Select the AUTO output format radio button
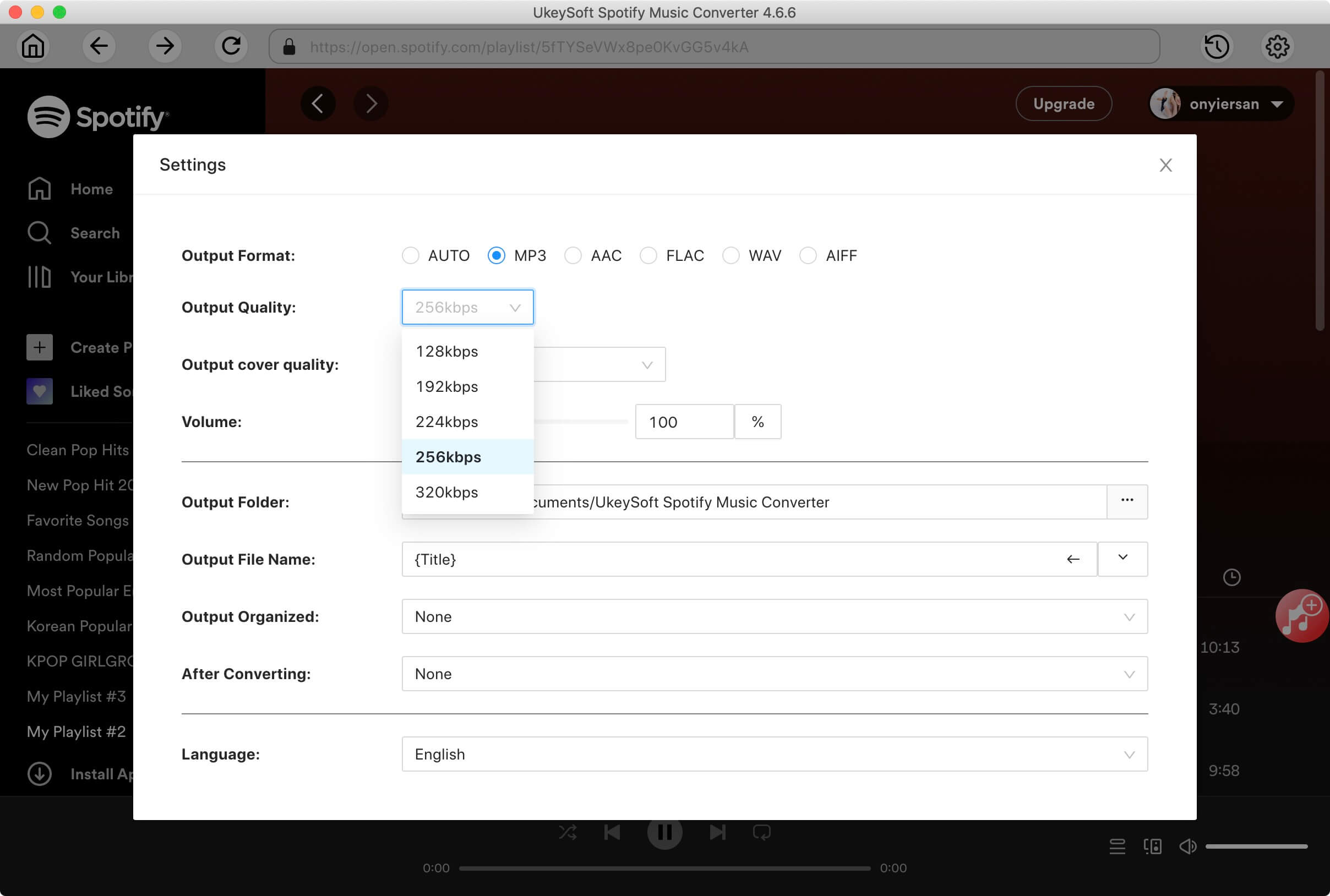1330x896 pixels. (410, 255)
